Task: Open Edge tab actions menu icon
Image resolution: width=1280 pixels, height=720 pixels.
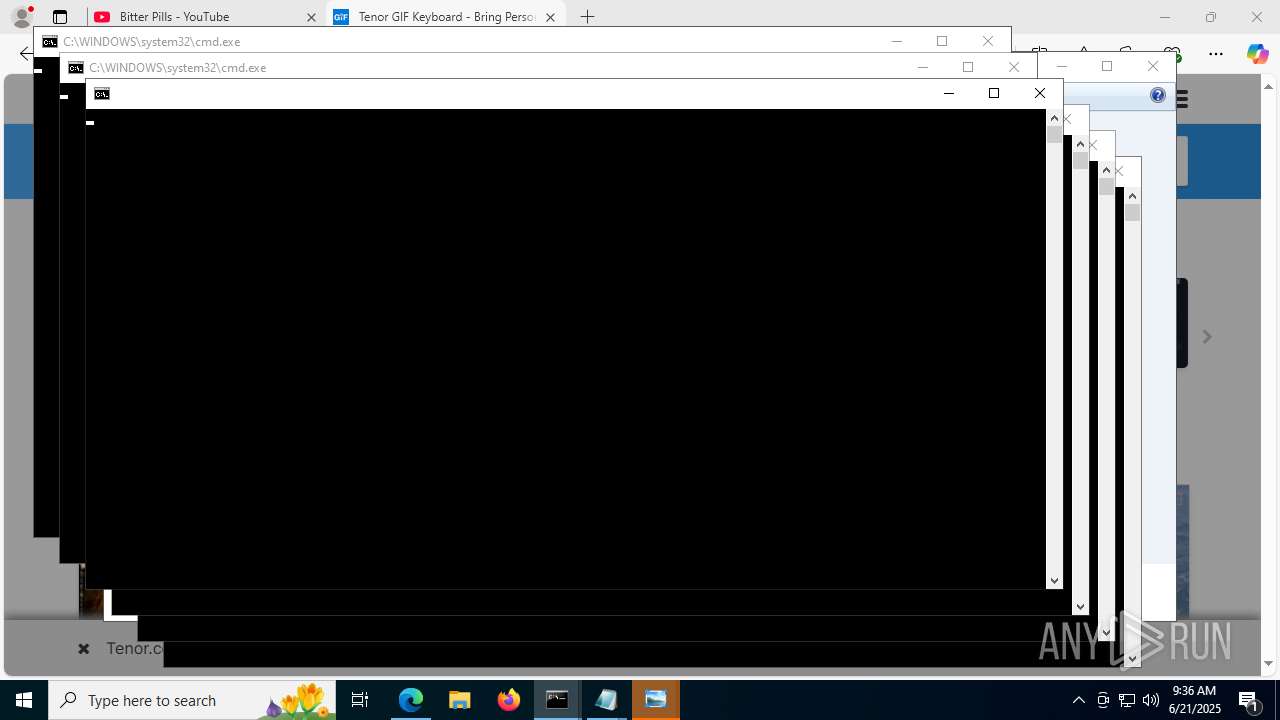Action: pyautogui.click(x=60, y=17)
